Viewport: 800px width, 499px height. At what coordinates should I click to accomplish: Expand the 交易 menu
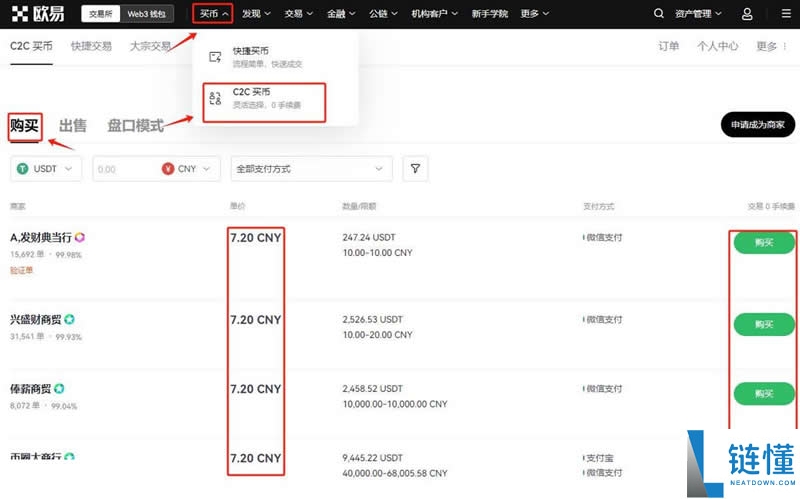(x=298, y=14)
